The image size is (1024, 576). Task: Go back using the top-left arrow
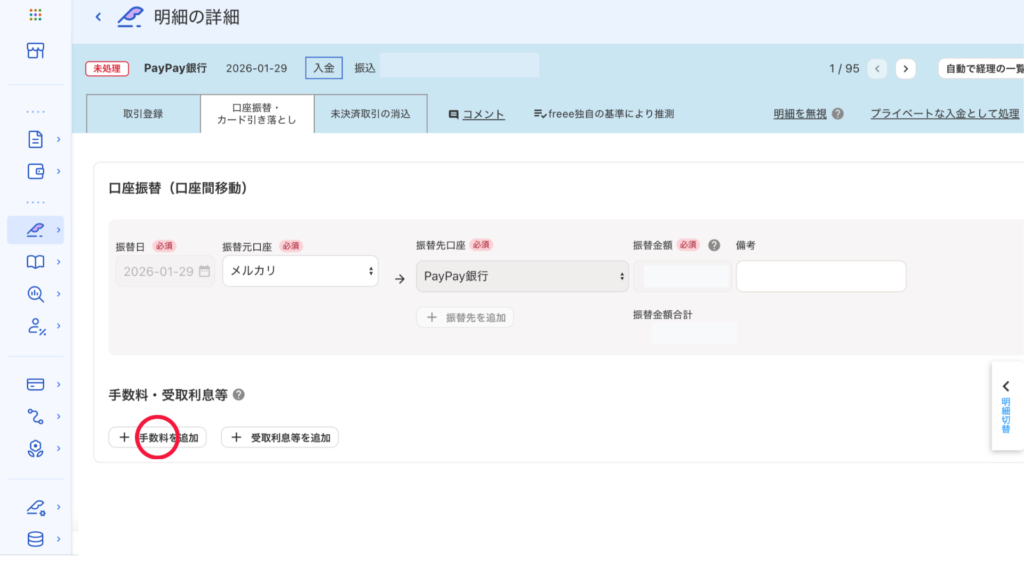point(98,17)
